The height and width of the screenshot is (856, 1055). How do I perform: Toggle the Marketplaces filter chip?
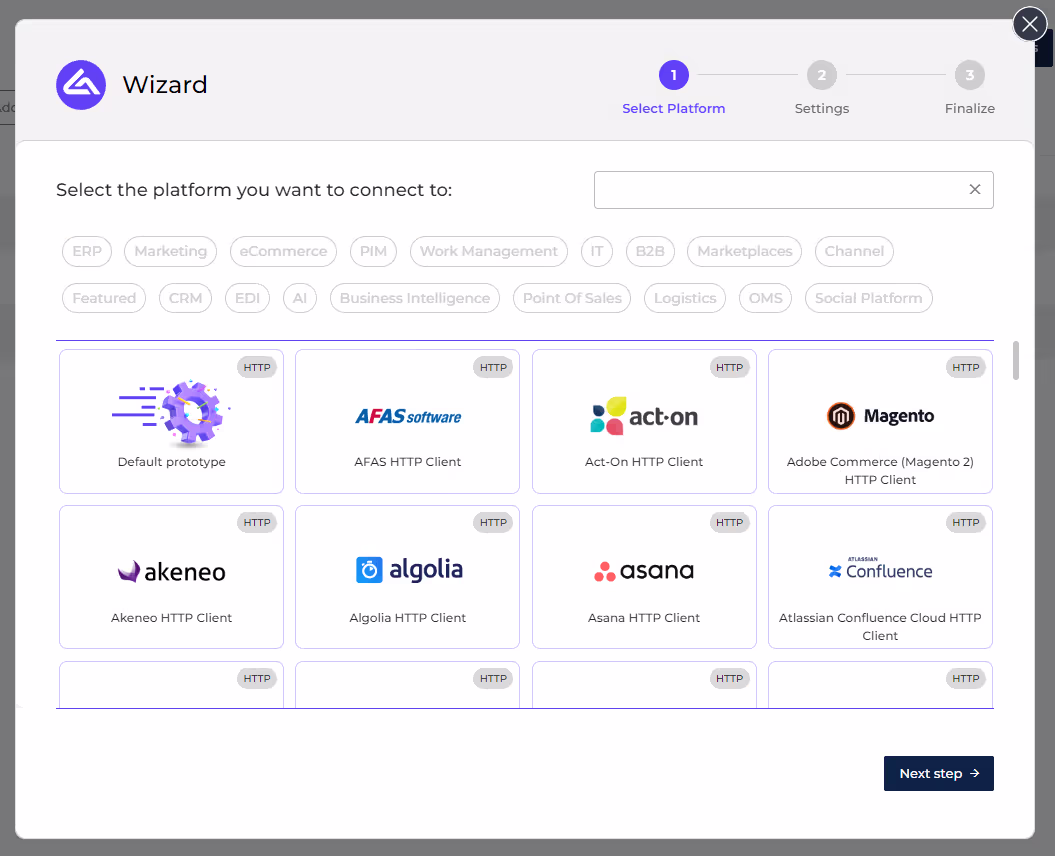pyautogui.click(x=744, y=251)
